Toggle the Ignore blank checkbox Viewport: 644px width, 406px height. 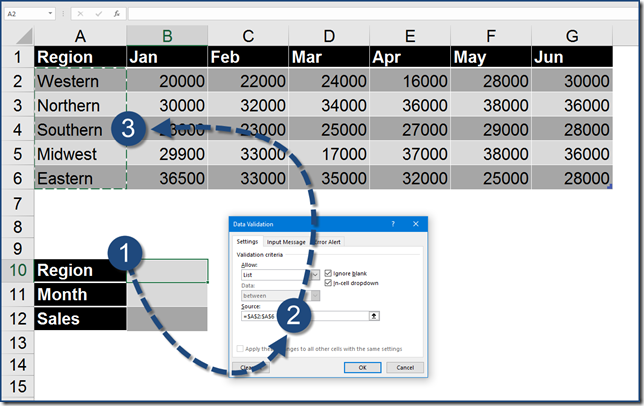click(329, 273)
